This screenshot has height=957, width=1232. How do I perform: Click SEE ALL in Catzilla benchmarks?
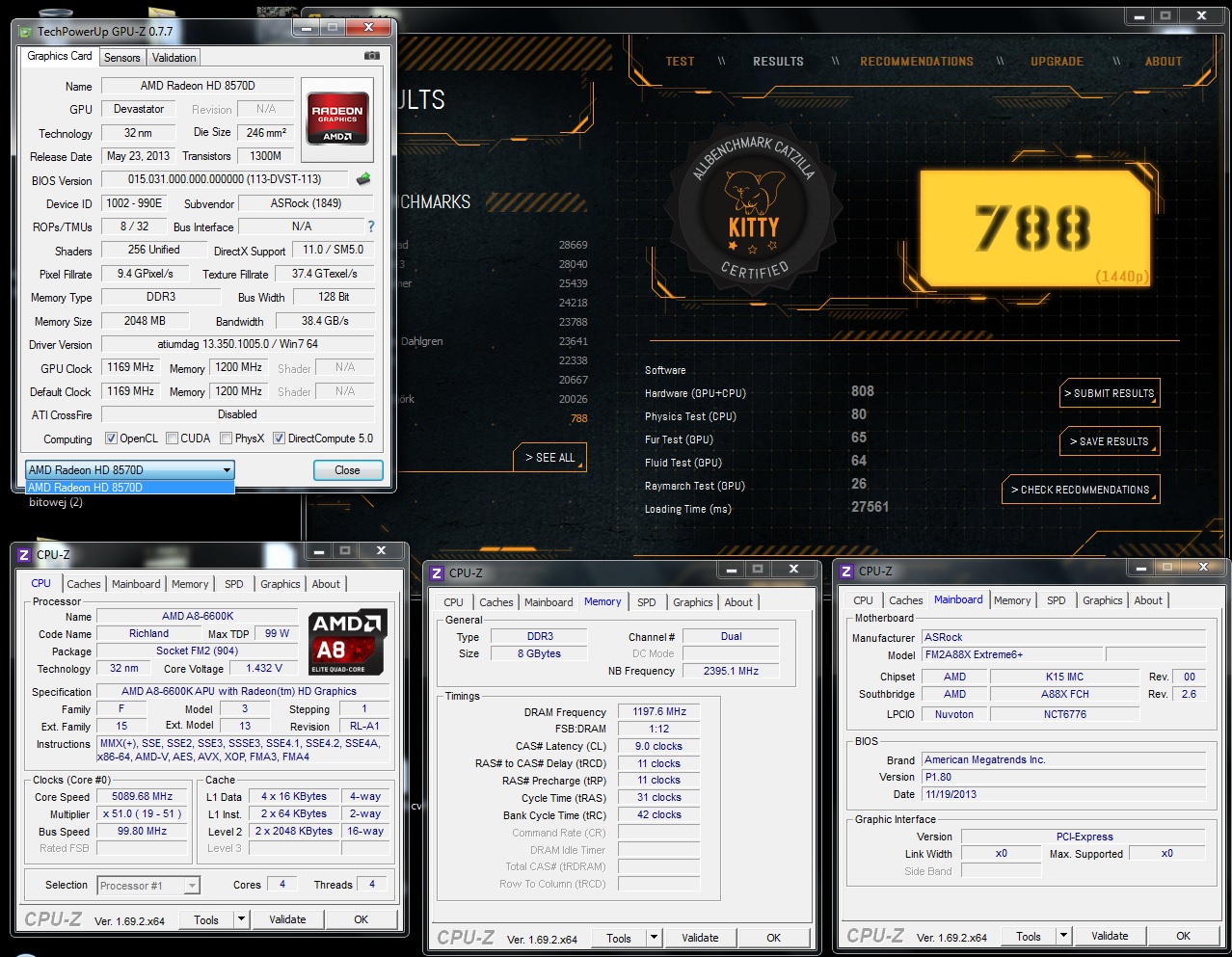[549, 458]
